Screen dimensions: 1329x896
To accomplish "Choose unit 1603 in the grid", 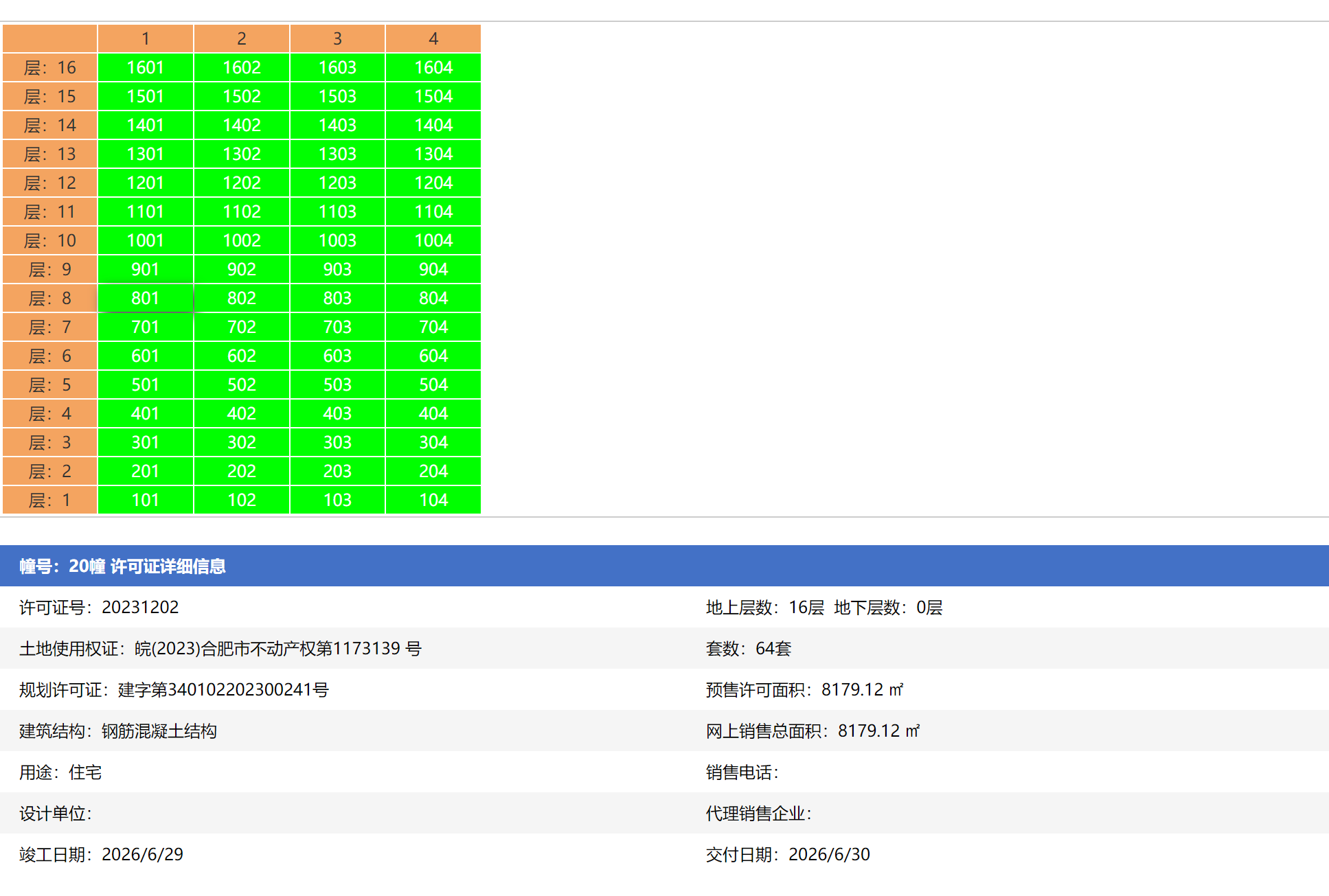I will click(337, 67).
